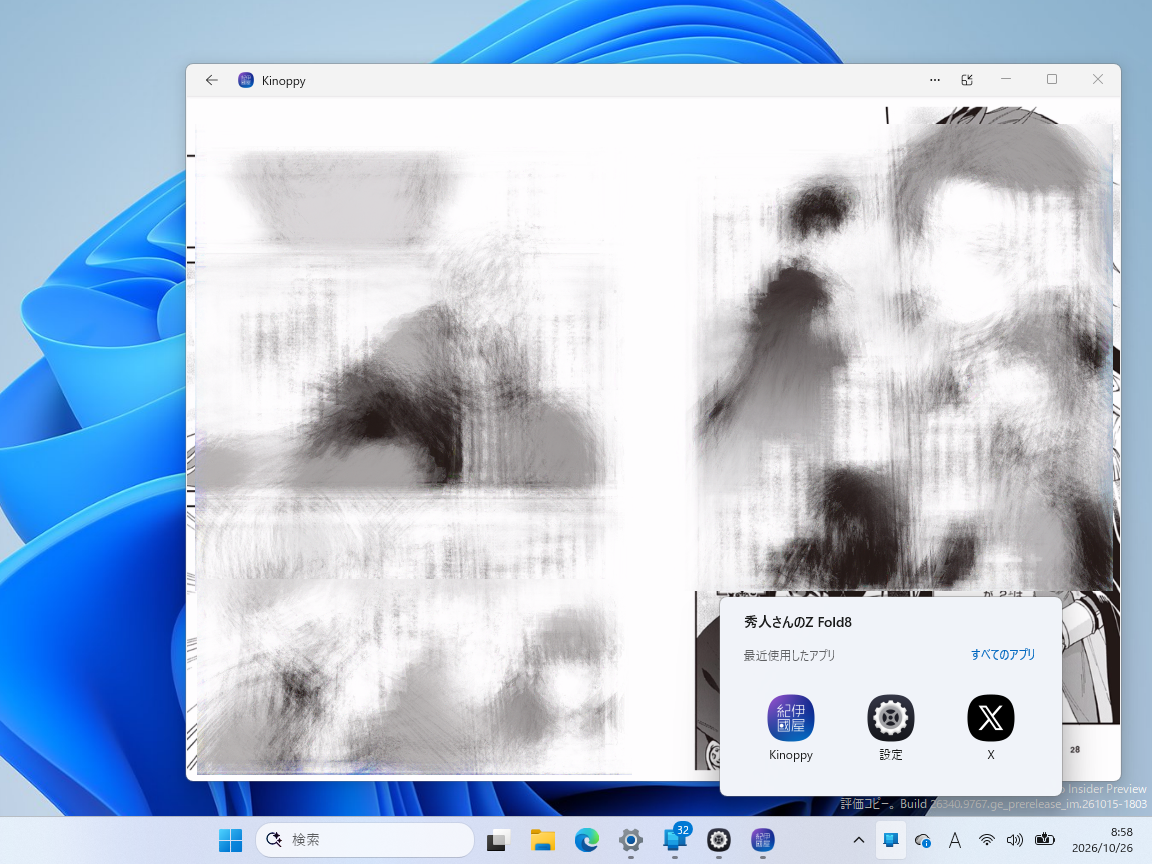1152x864 pixels.
Task: Click the すべてのアプリ link
Action: (1003, 654)
